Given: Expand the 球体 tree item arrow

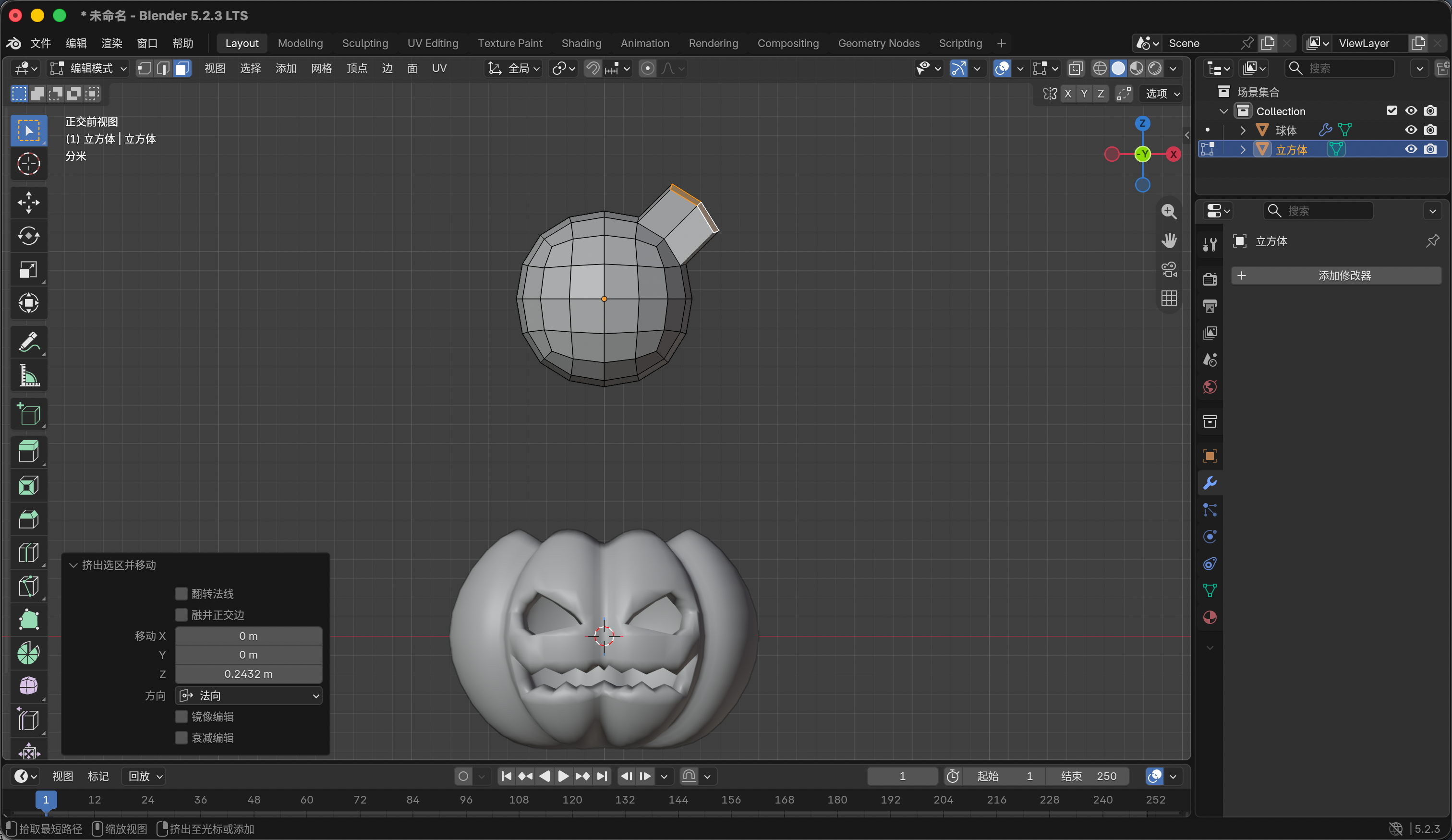Looking at the screenshot, I should click(x=1242, y=130).
